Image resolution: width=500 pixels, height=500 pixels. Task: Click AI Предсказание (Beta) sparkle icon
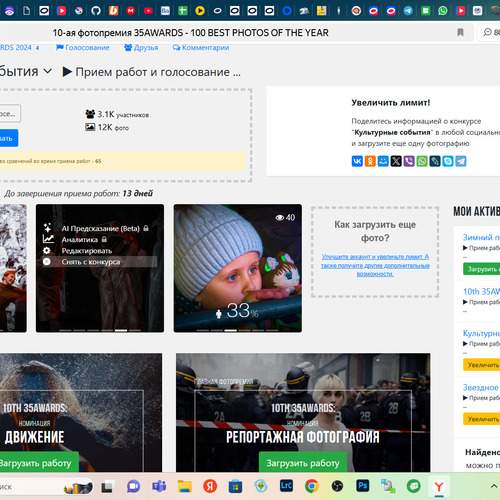click(x=47, y=228)
